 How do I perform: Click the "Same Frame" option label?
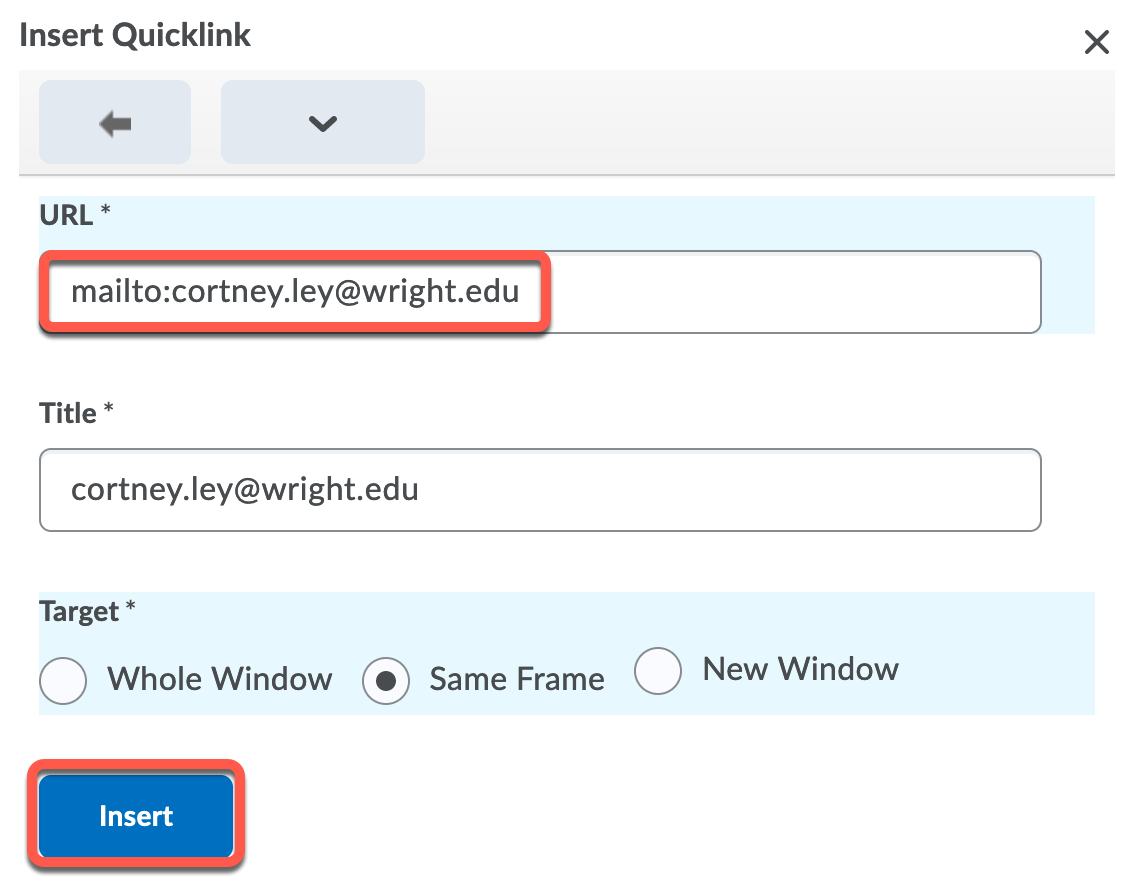click(517, 680)
